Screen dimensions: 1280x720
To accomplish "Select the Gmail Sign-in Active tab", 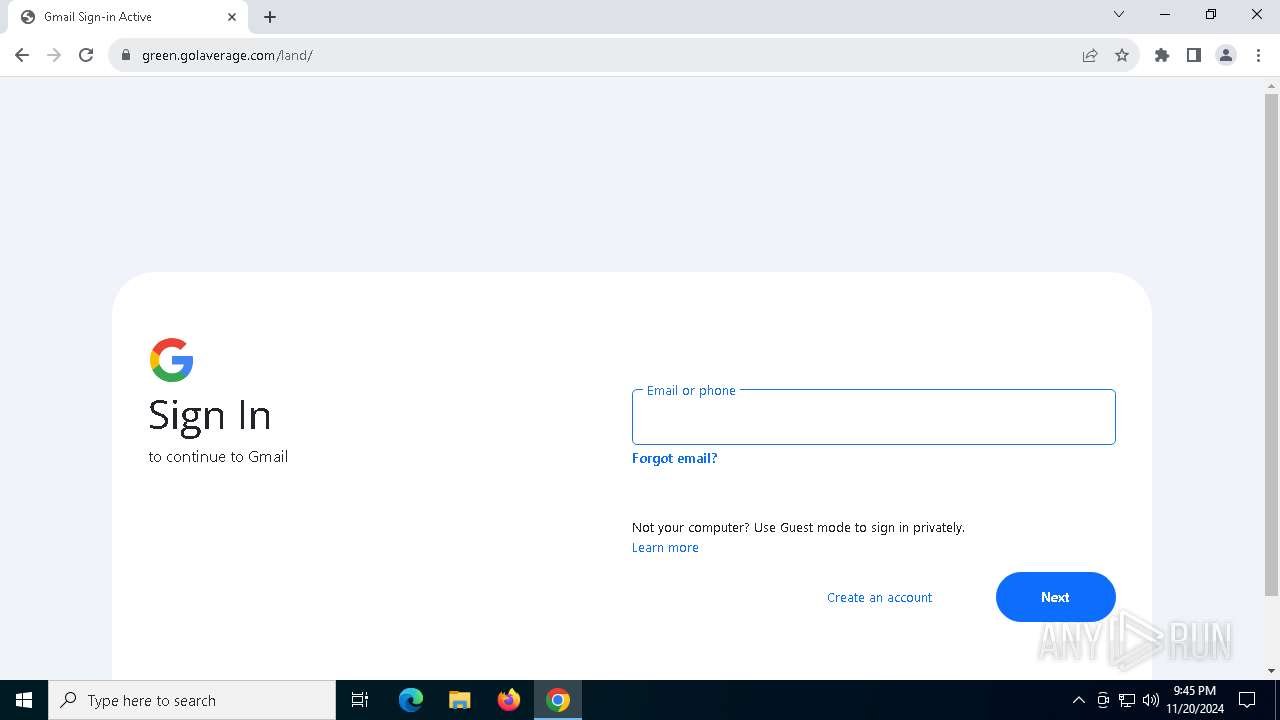I will pos(127,17).
